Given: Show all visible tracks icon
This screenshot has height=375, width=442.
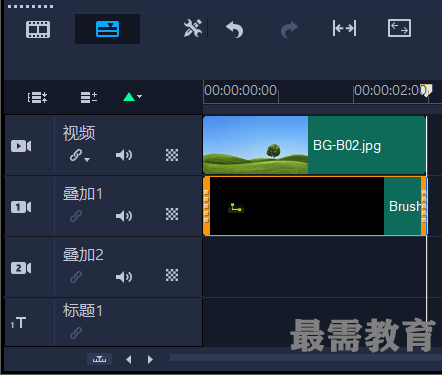Looking at the screenshot, I should (37, 97).
